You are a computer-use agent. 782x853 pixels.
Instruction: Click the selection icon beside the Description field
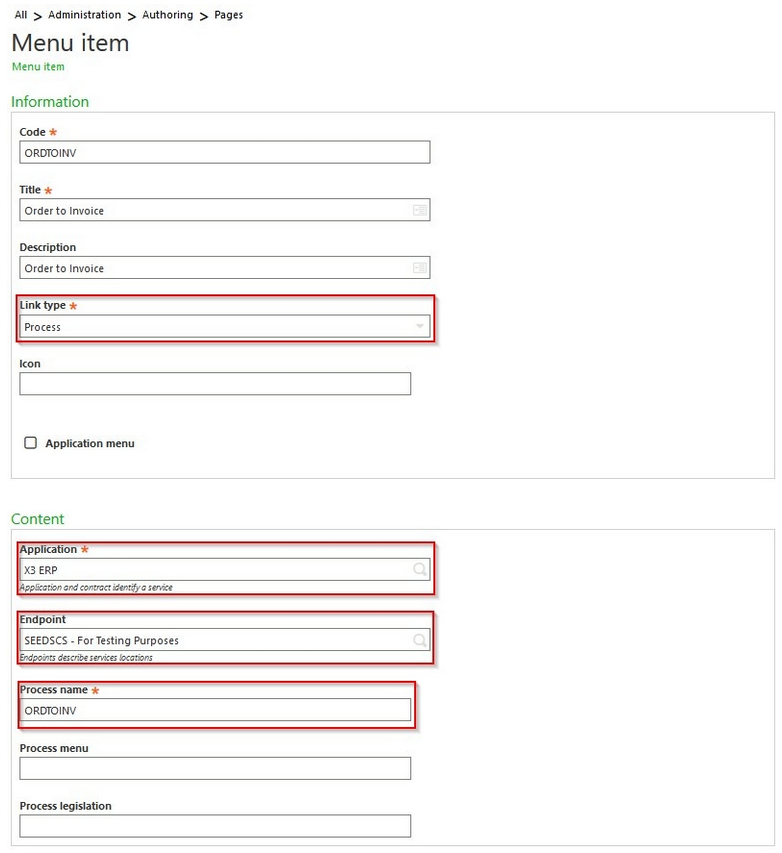(x=421, y=268)
